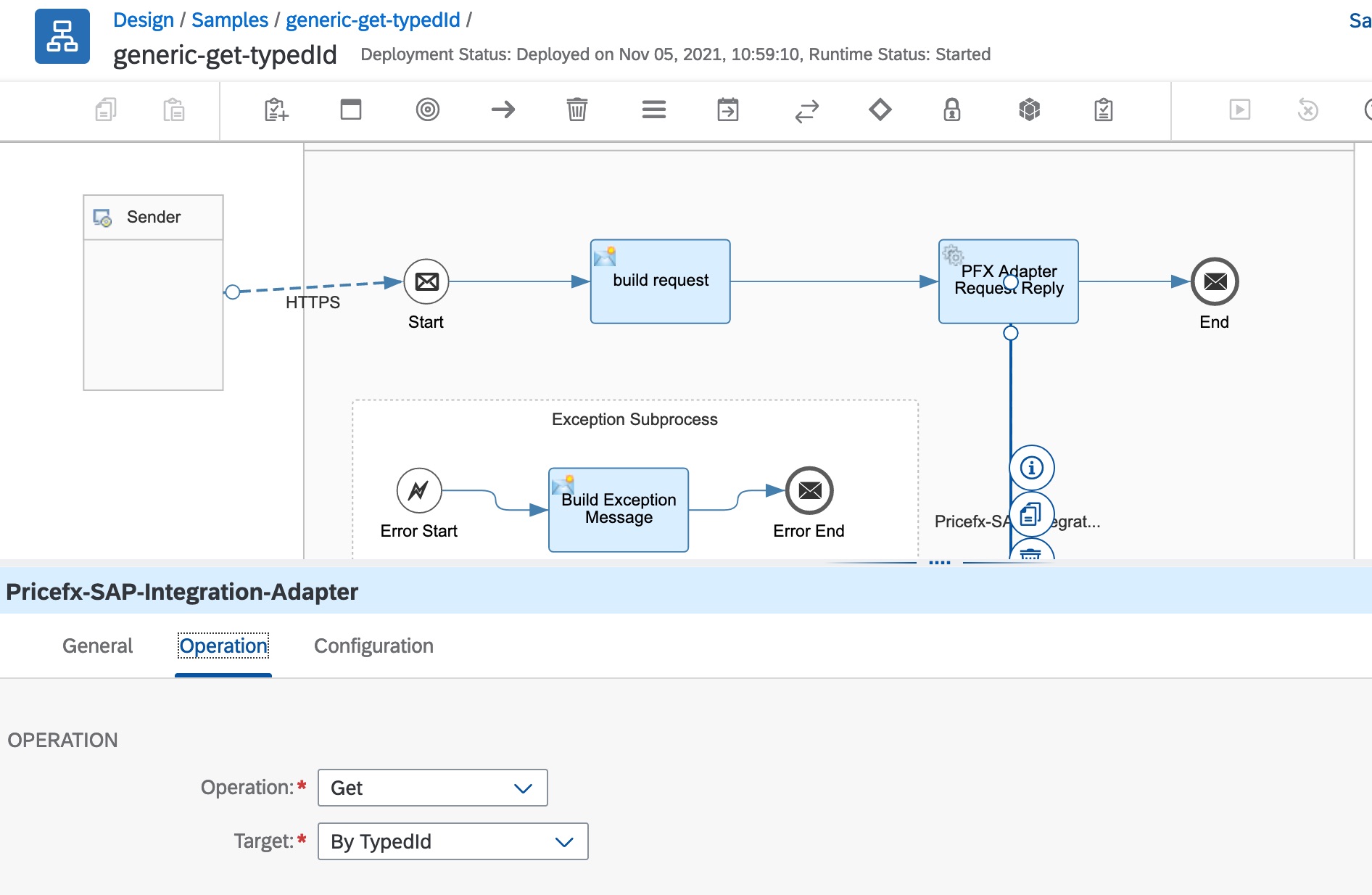Open the Target dropdown showing By TypedId
This screenshot has width=1372, height=895.
click(x=452, y=841)
